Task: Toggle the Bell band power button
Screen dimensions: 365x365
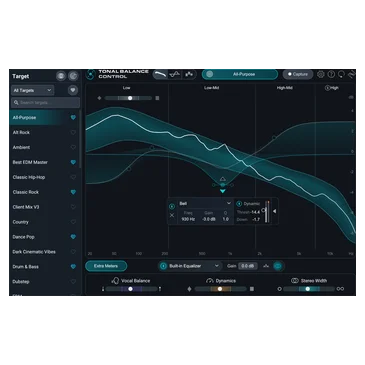Action: point(172,207)
